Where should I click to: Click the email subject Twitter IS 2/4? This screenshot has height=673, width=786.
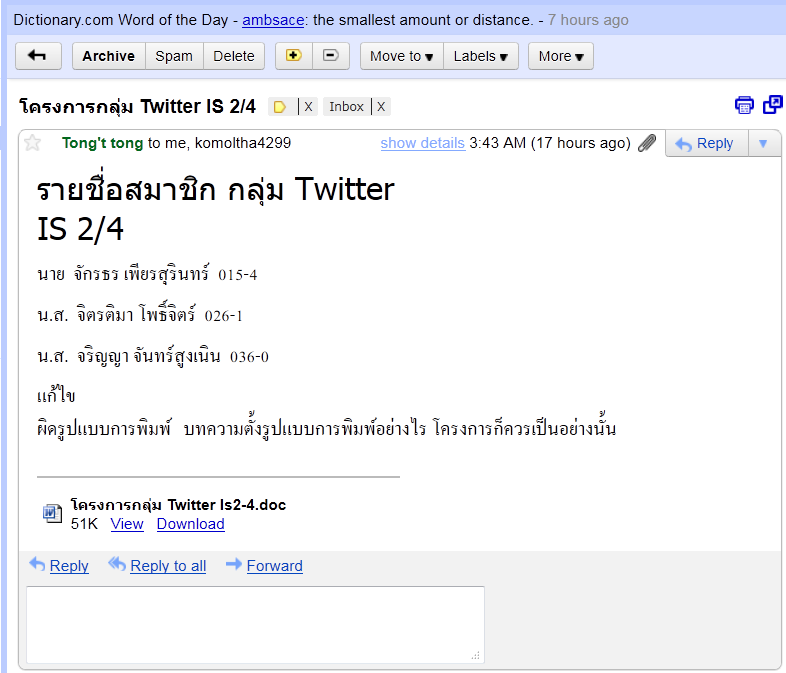point(137,107)
